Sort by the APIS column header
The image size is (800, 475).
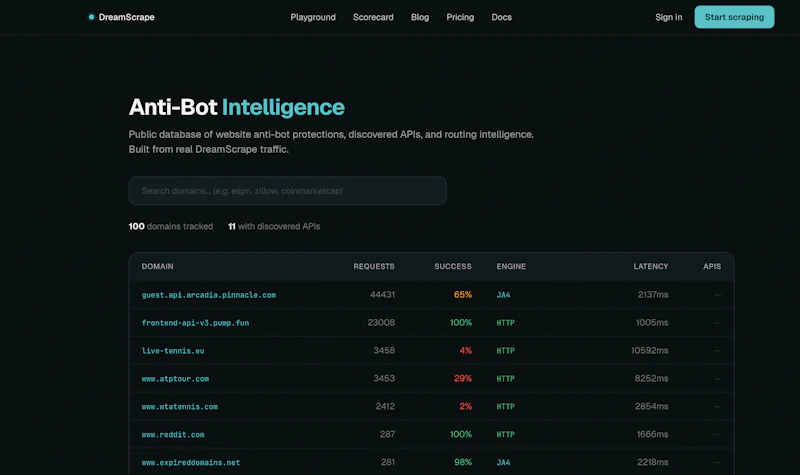click(x=712, y=266)
